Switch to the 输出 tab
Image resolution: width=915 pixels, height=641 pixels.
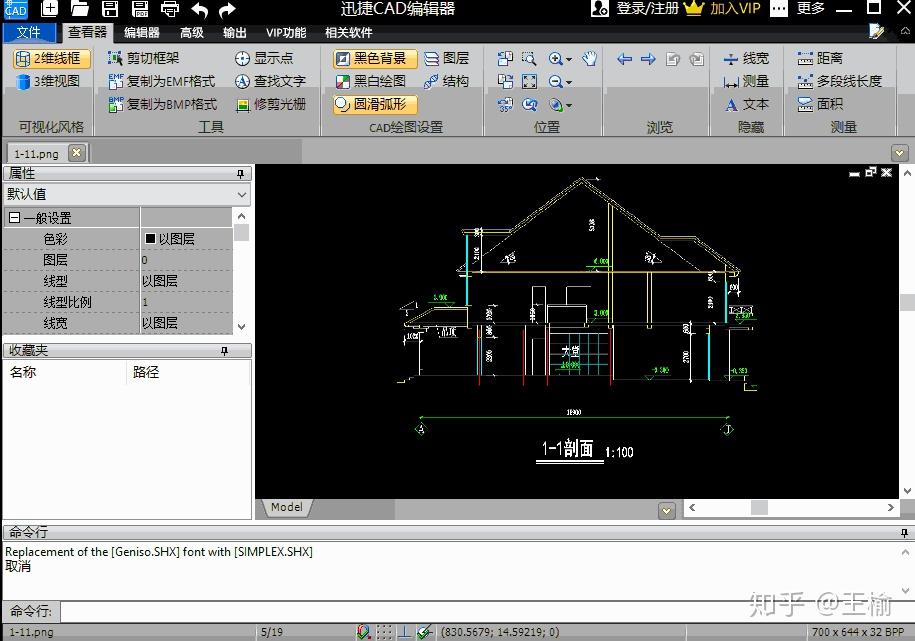point(235,33)
